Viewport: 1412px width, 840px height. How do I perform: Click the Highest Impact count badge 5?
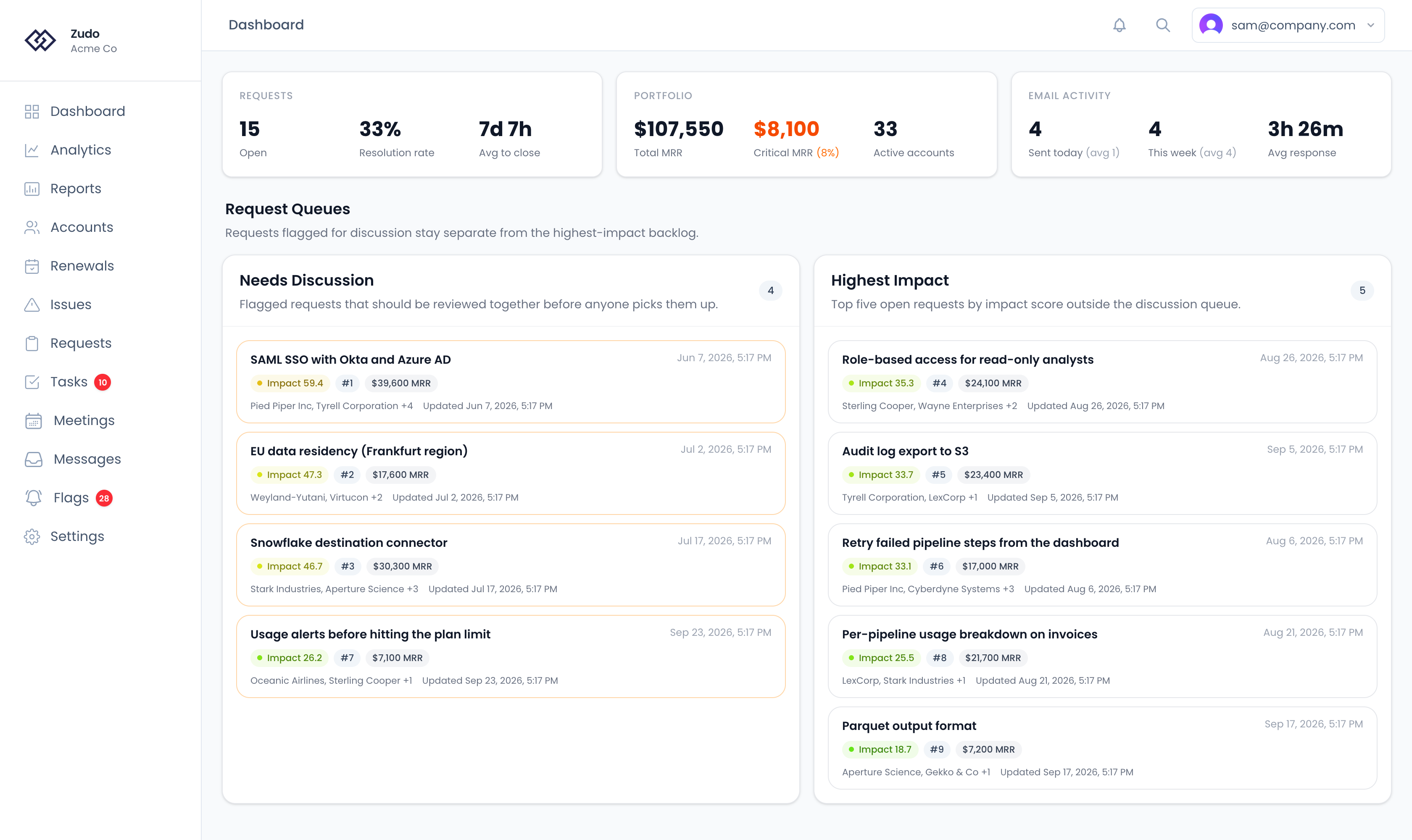(1362, 290)
